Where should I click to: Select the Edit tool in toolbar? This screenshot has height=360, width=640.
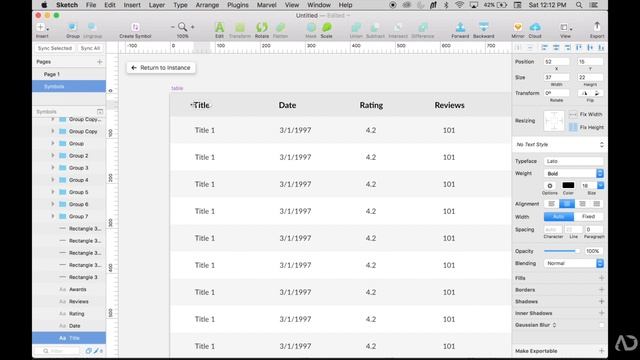point(219,27)
